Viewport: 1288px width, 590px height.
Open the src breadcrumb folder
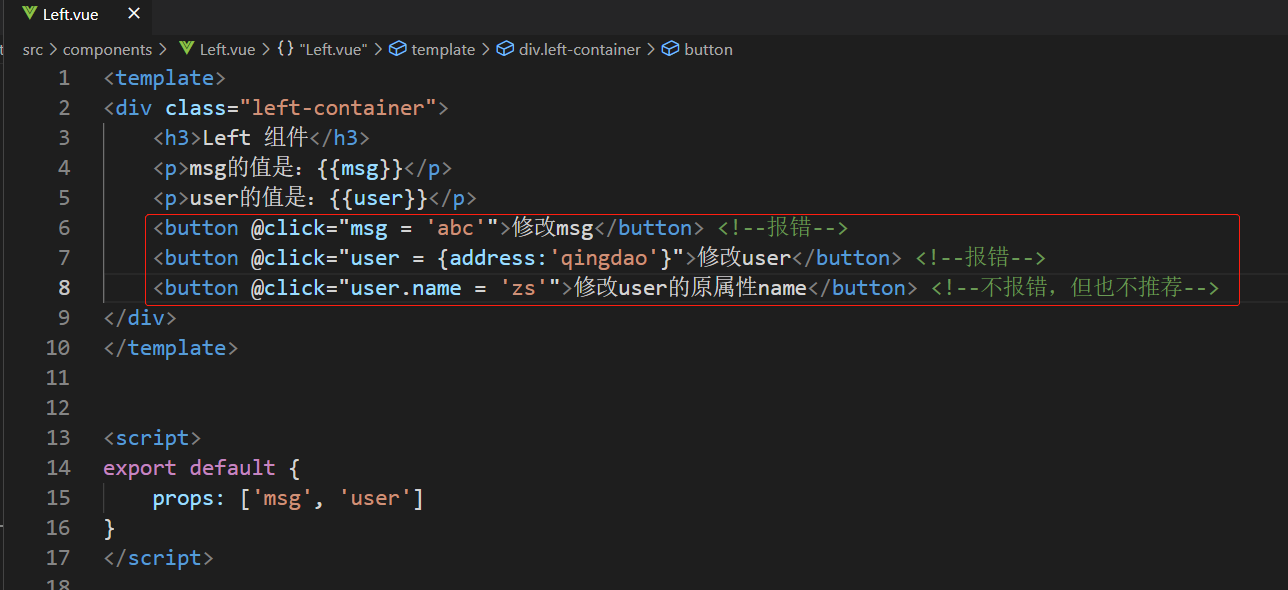point(33,49)
